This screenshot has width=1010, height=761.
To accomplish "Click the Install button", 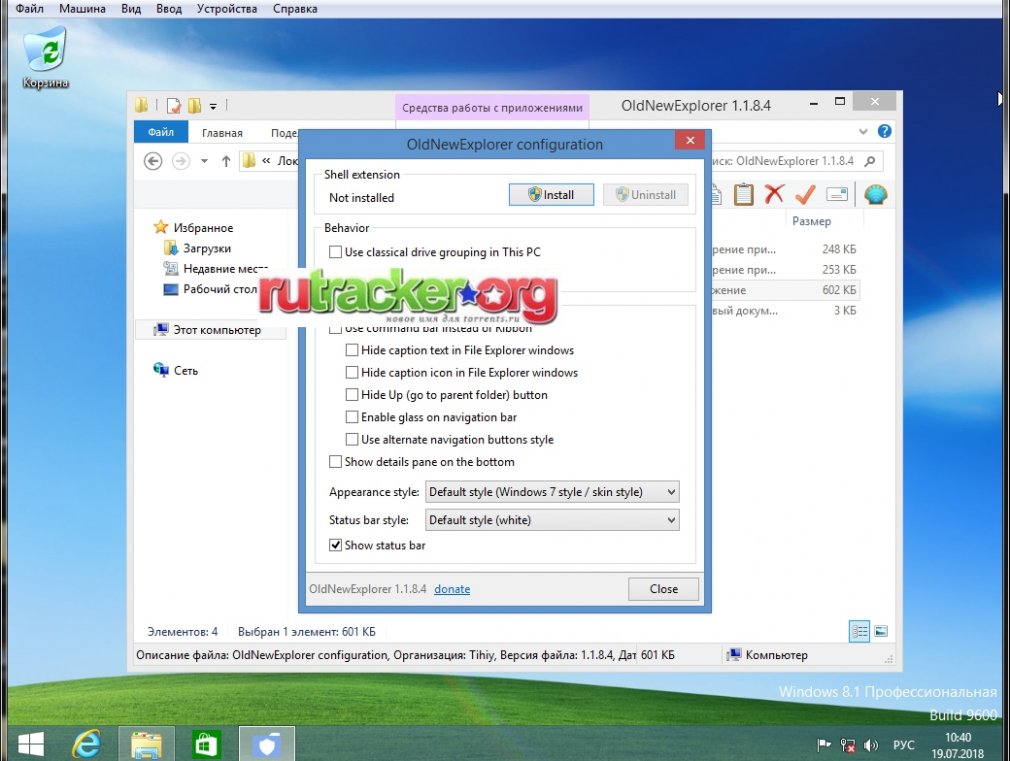I will (x=551, y=195).
